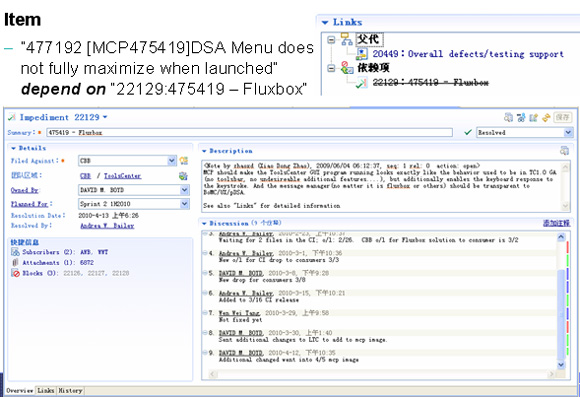
Task: Open the ToolsCenter team area link
Action: tap(122, 176)
